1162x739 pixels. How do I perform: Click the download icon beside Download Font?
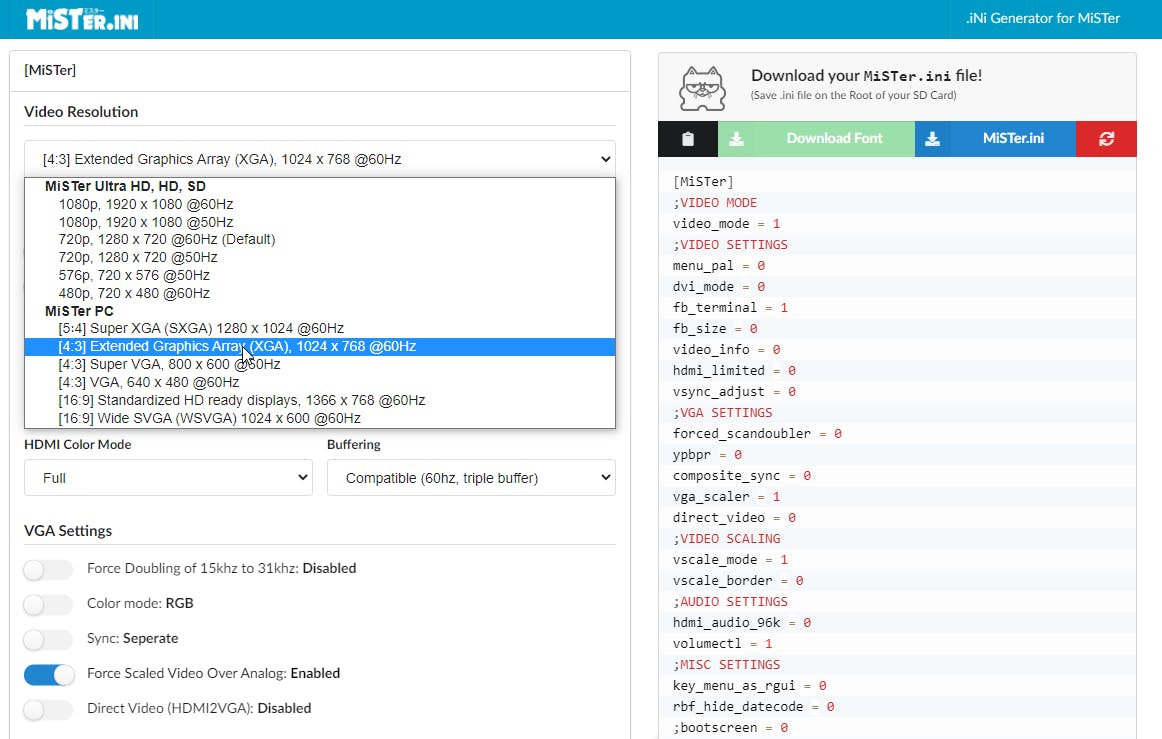coord(736,139)
